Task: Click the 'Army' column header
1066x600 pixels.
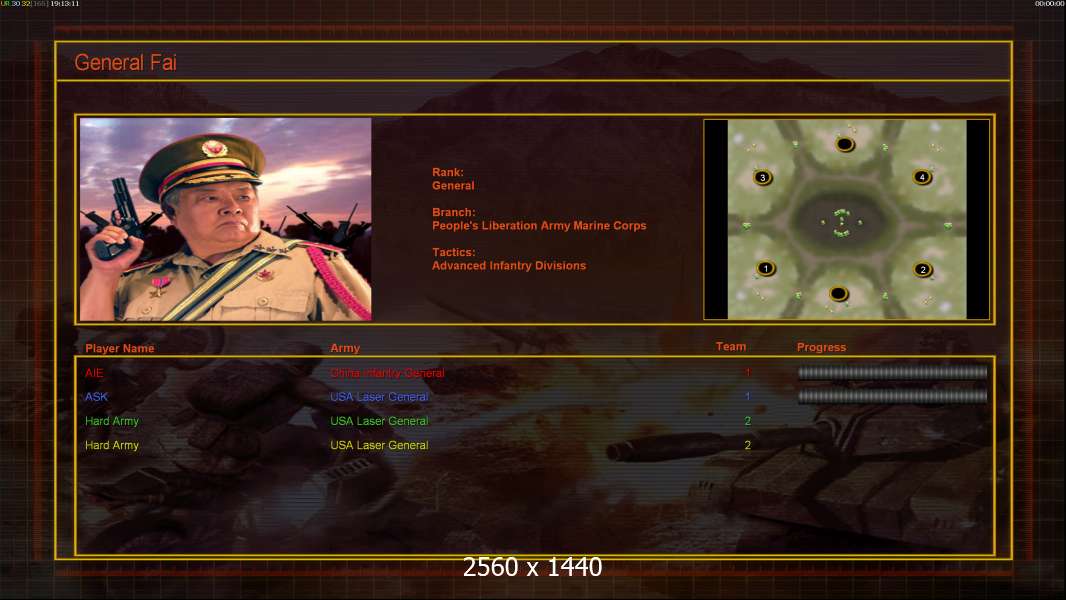Action: pyautogui.click(x=345, y=348)
